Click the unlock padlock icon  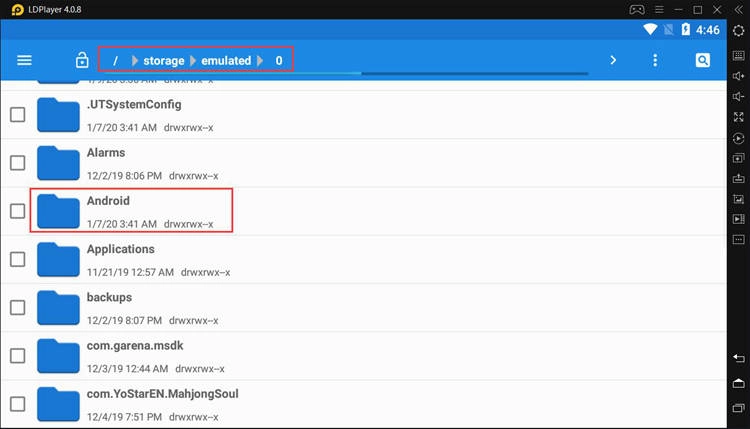click(82, 61)
